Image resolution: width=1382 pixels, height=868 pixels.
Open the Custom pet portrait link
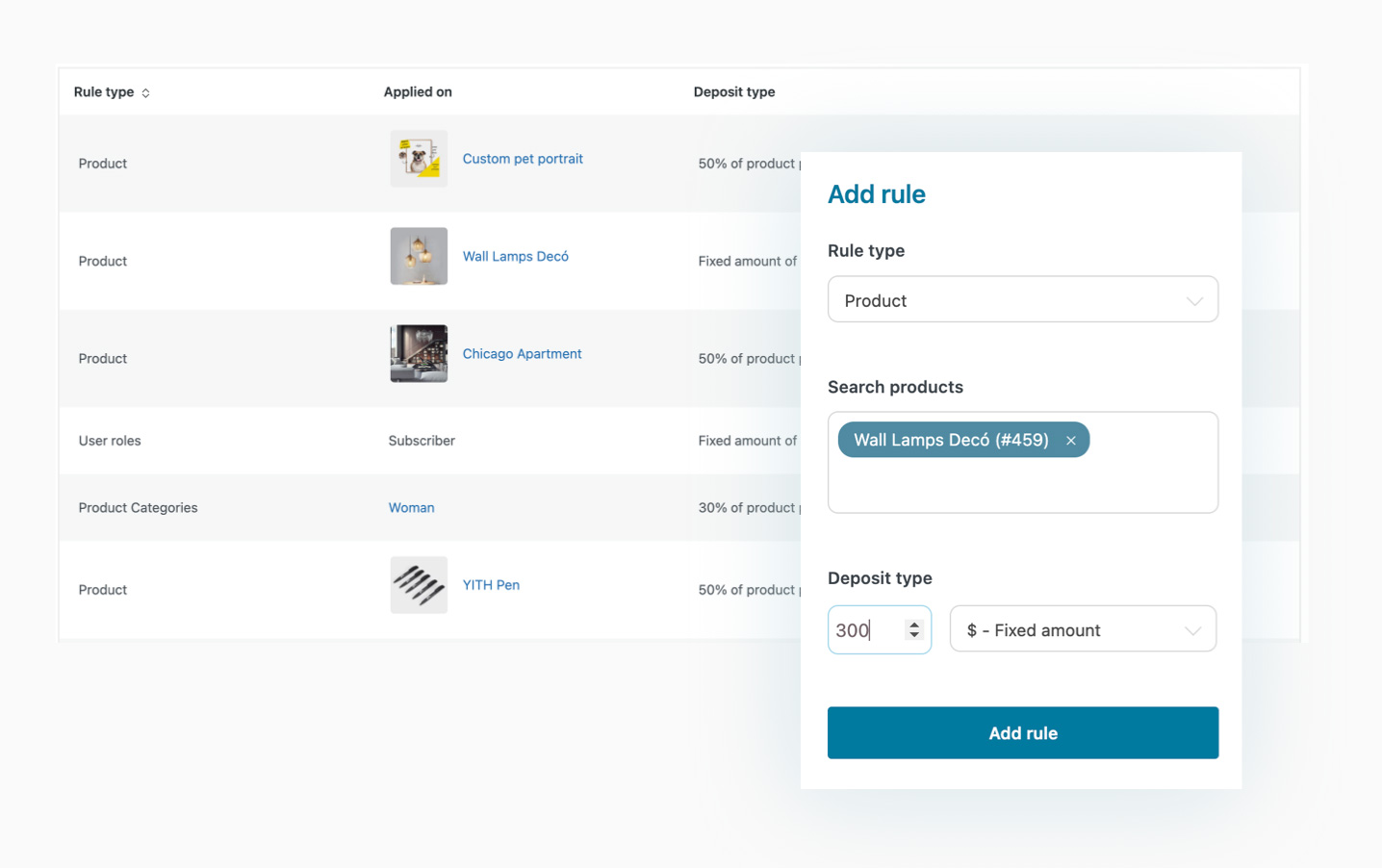(x=523, y=159)
